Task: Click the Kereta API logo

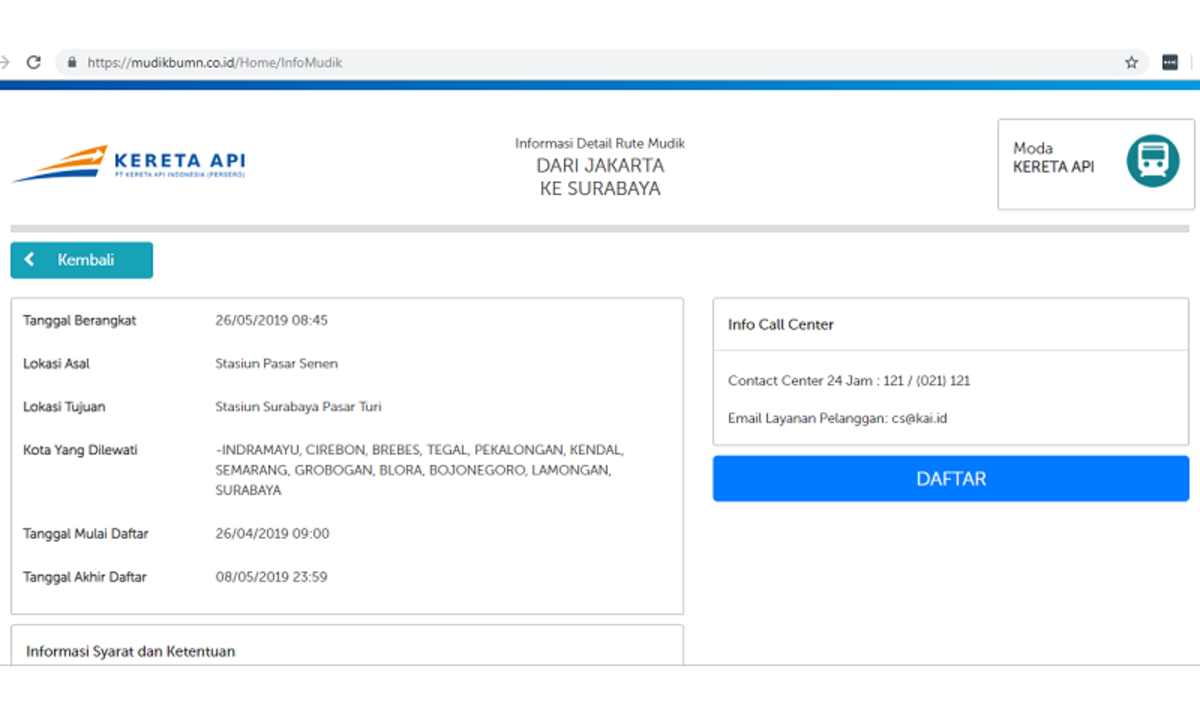Action: point(129,164)
